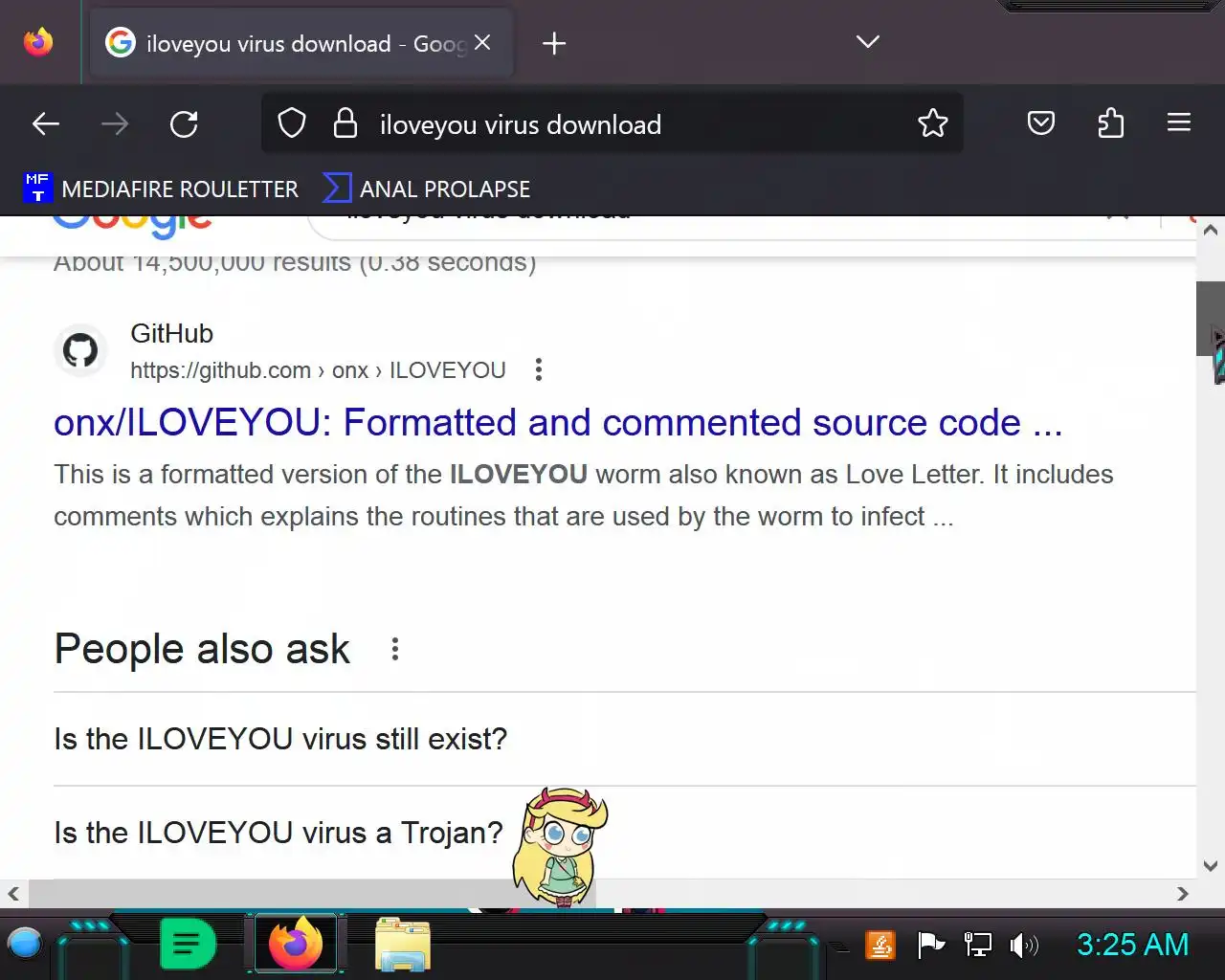Open Action Center flag icon
Viewport: 1225px width, 980px height.
tap(930, 946)
